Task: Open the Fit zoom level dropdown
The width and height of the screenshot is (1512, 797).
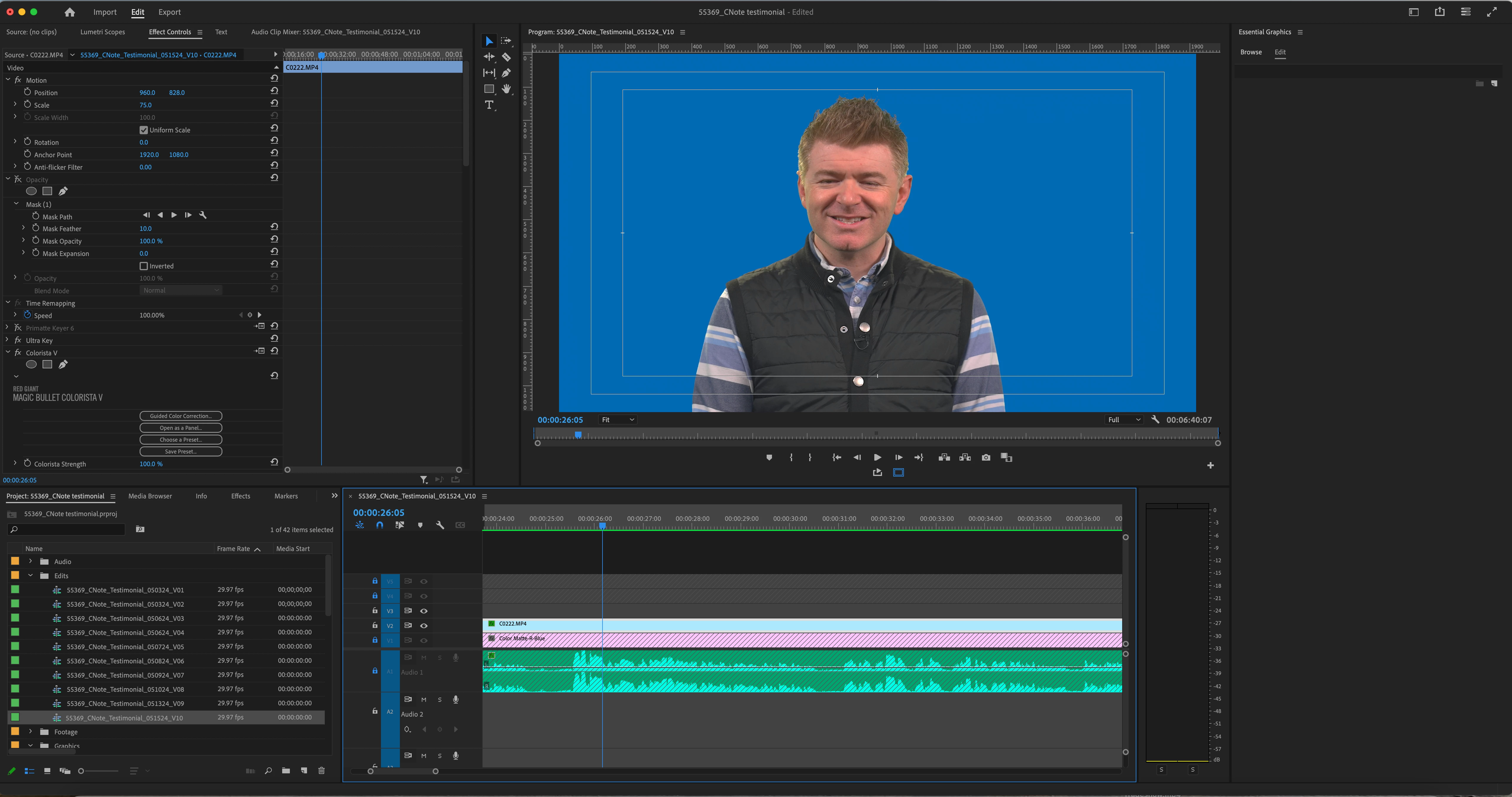Action: tap(618, 420)
